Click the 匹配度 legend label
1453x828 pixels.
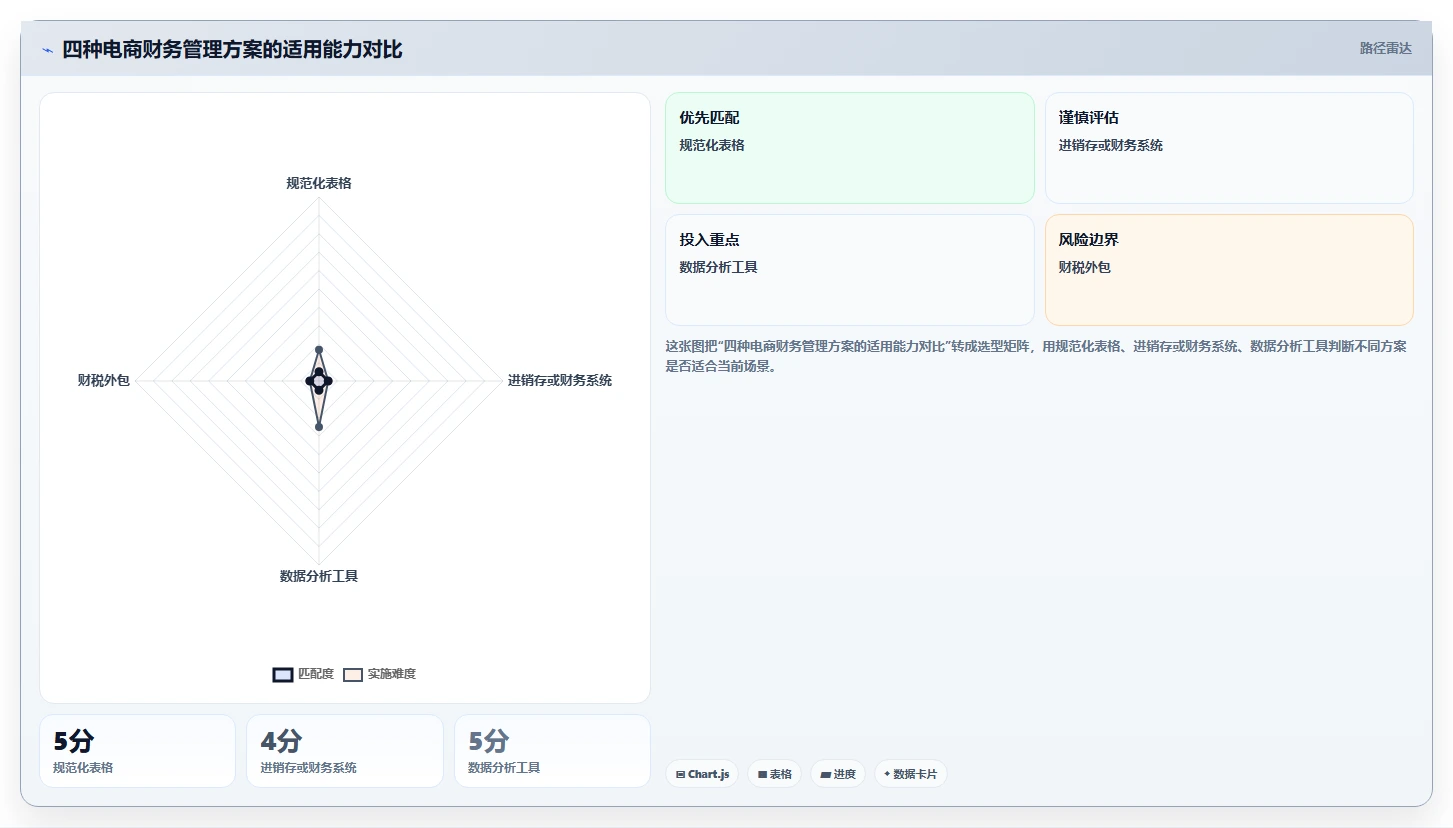coord(316,674)
